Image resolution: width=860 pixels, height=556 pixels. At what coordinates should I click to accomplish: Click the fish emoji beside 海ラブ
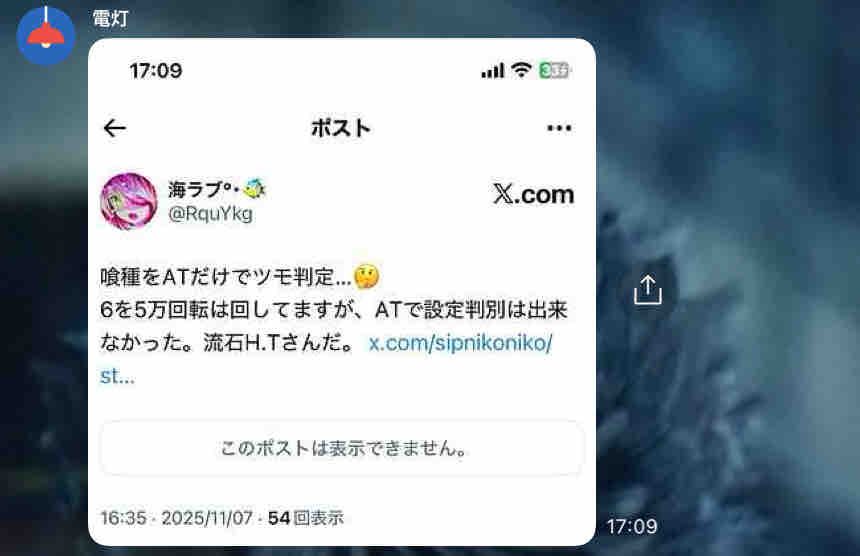[x=254, y=189]
